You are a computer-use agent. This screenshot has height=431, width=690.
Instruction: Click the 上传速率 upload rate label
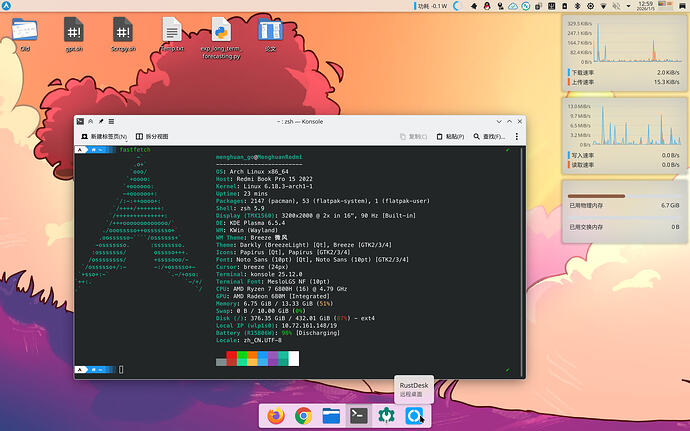(x=583, y=82)
